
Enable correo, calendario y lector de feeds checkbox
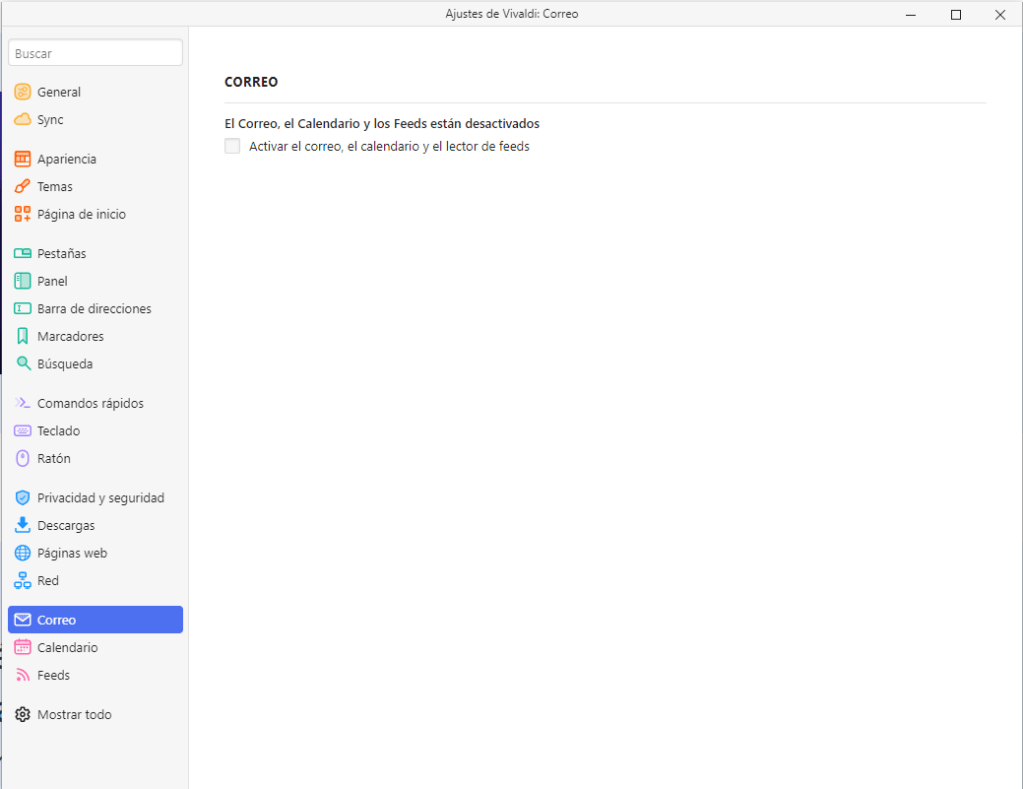[233, 146]
